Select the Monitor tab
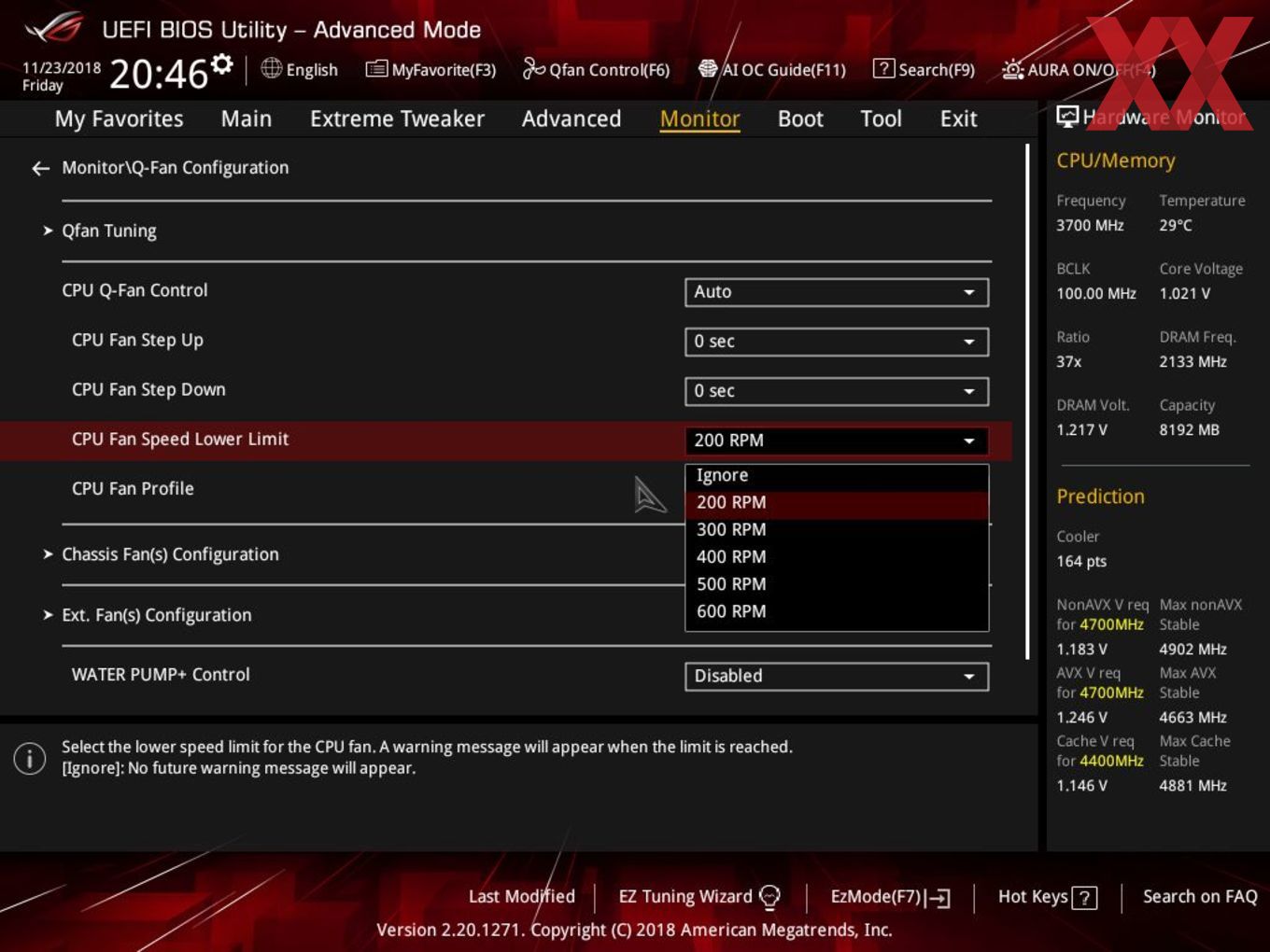Viewport: 1270px width, 952px height. (x=700, y=119)
